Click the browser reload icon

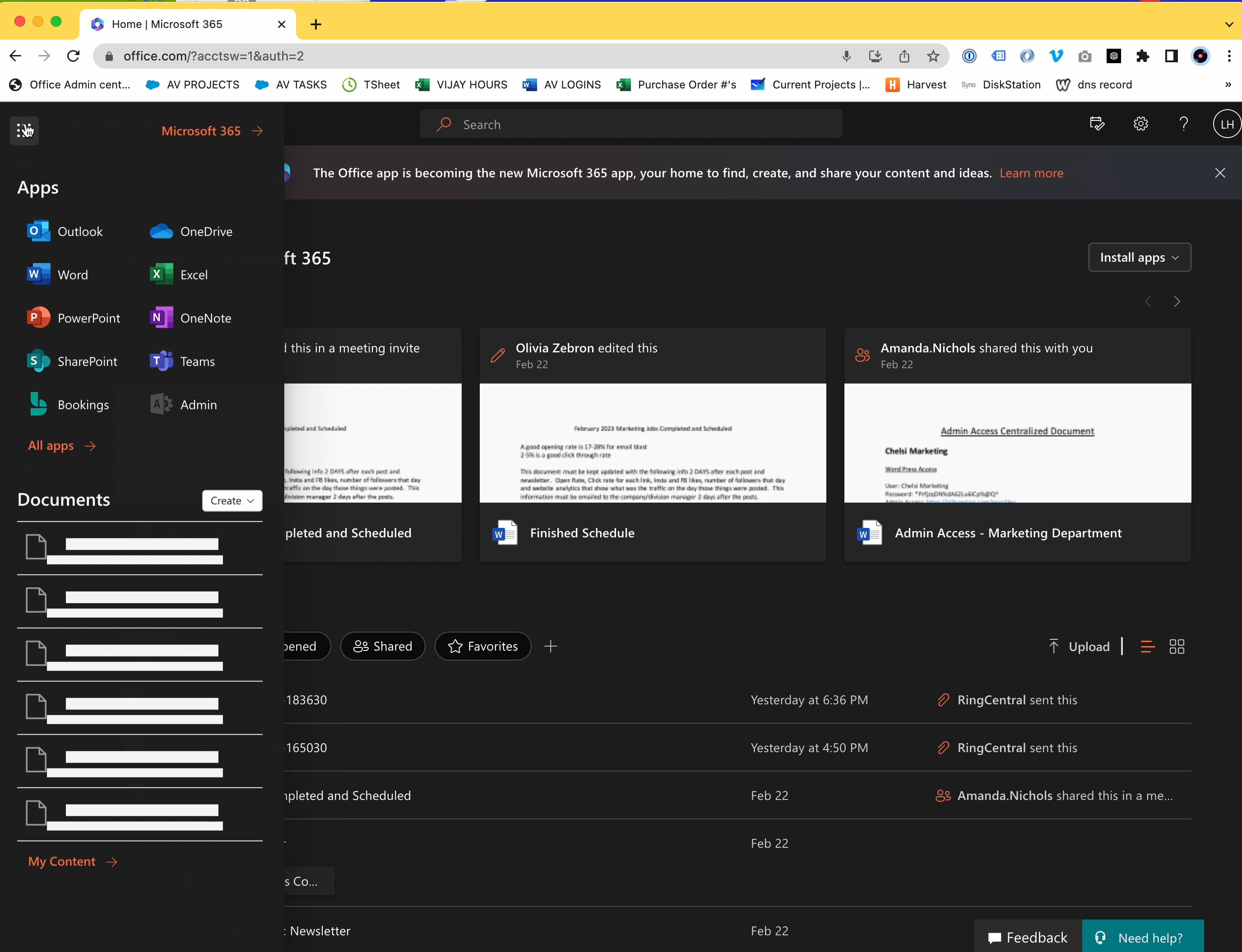point(73,55)
